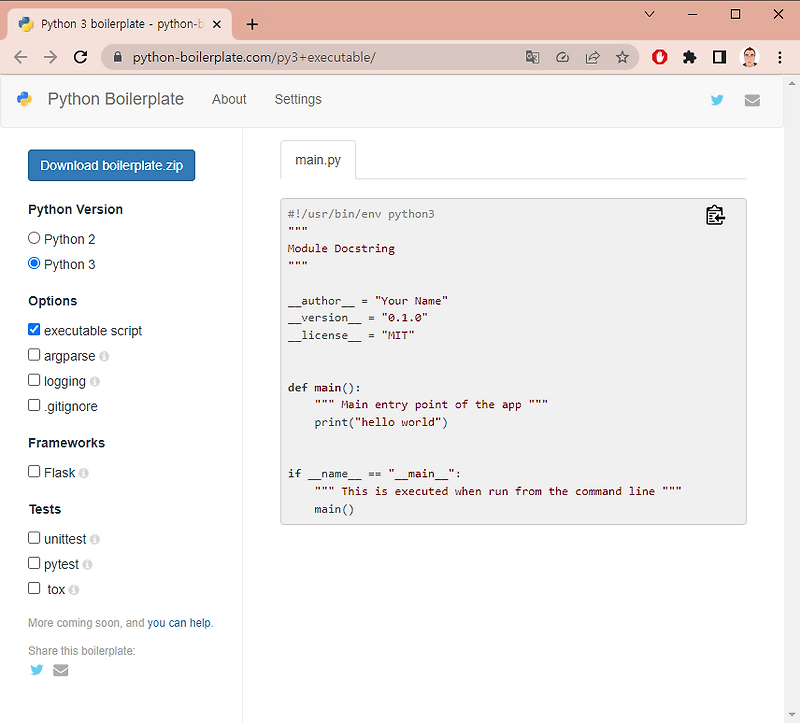
Task: Click the Python logo in header
Action: coord(24,99)
